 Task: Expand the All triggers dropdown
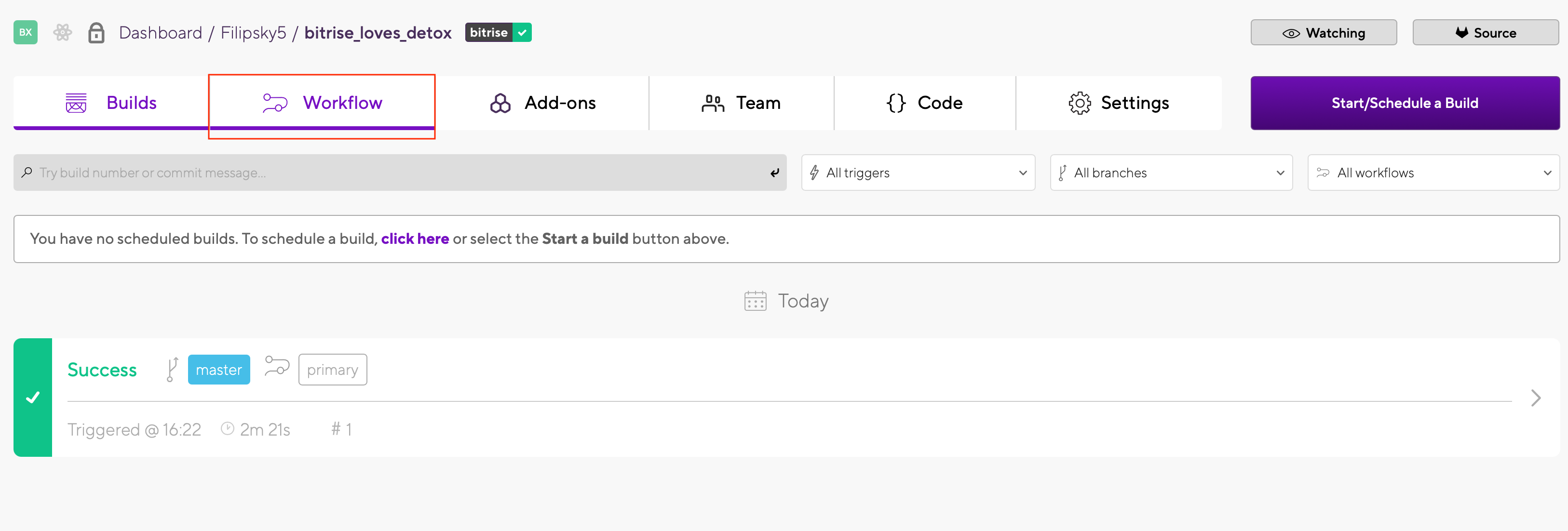[918, 173]
